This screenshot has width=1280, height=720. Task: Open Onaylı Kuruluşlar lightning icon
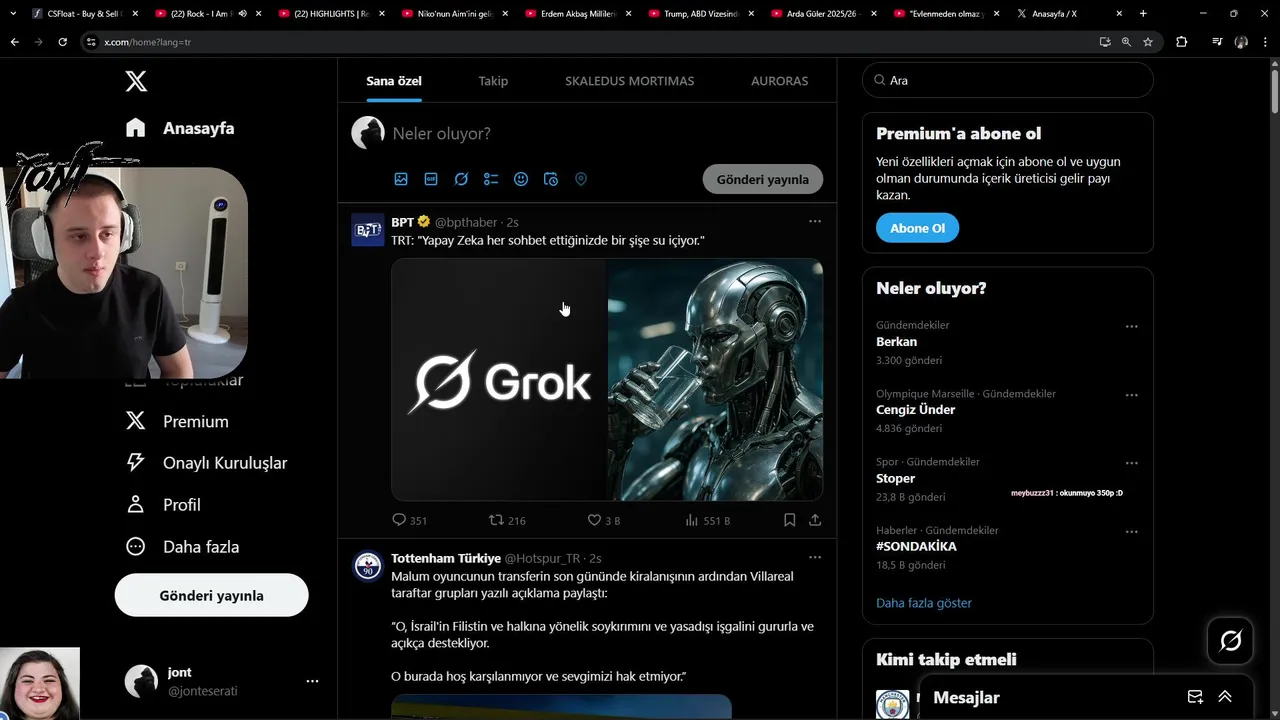[x=136, y=462]
